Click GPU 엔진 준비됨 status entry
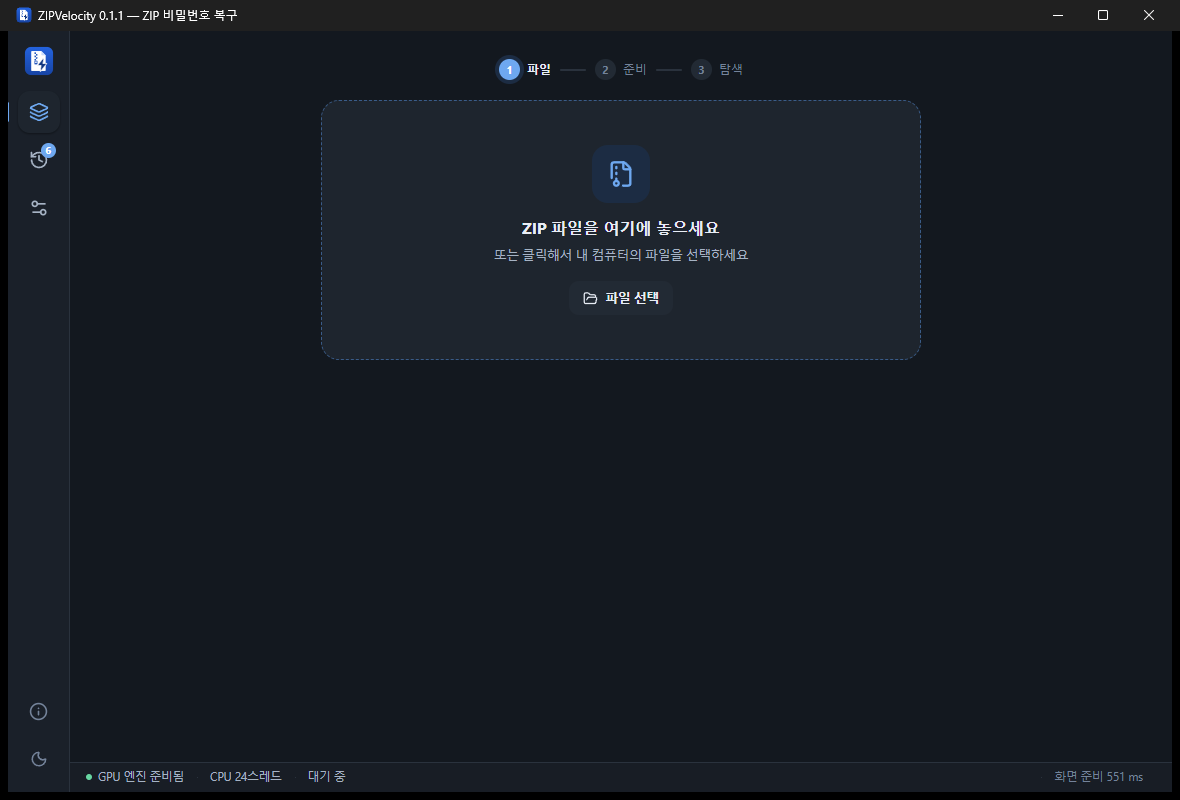Image resolution: width=1180 pixels, height=800 pixels. click(135, 776)
